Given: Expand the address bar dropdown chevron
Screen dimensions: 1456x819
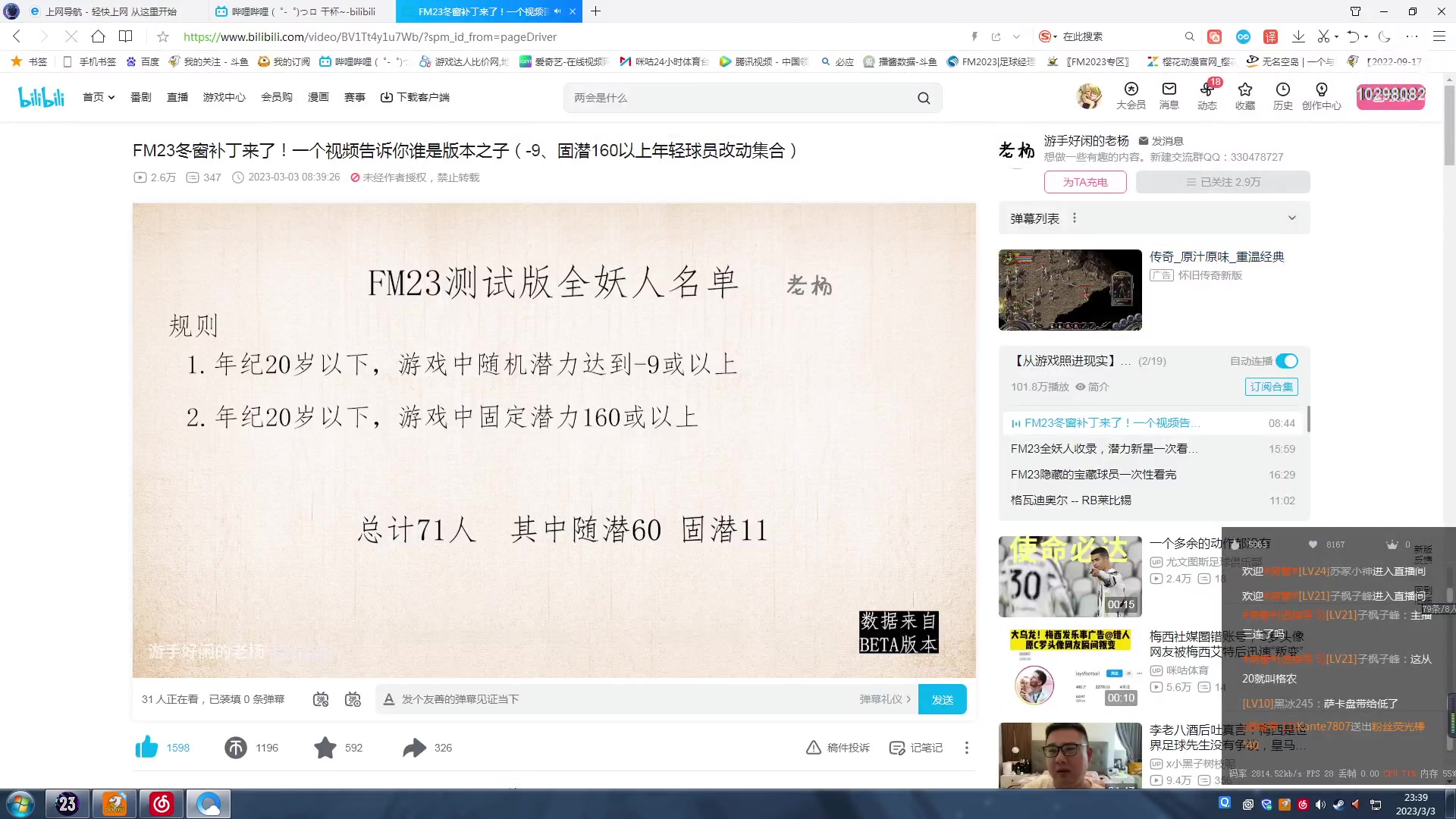Looking at the screenshot, I should click(x=1016, y=36).
